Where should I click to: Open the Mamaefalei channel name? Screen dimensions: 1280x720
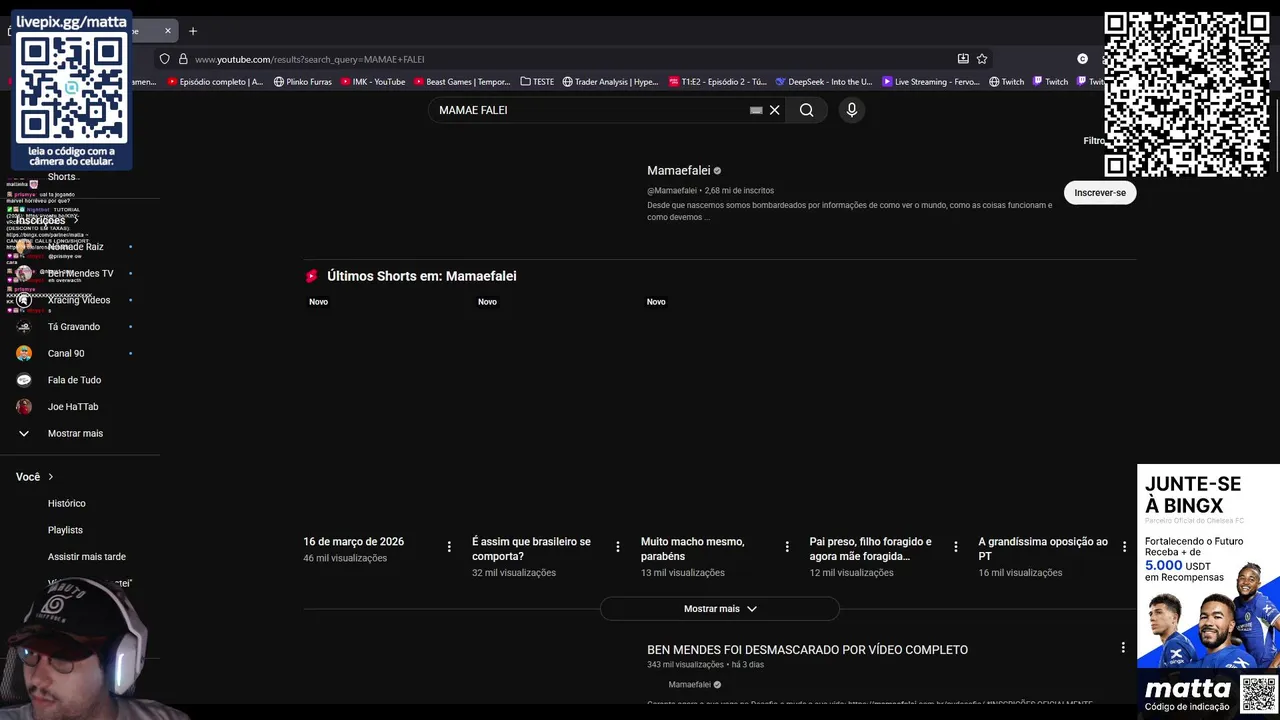678,171
